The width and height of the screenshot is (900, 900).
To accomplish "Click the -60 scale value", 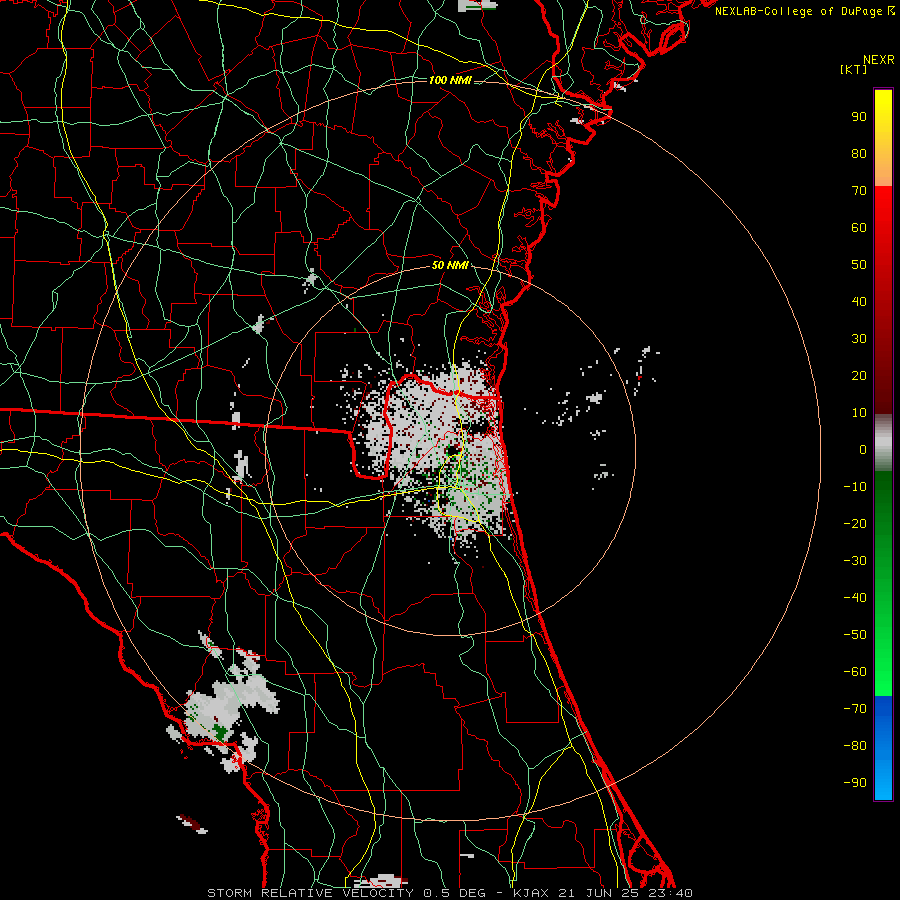I will coord(855,672).
